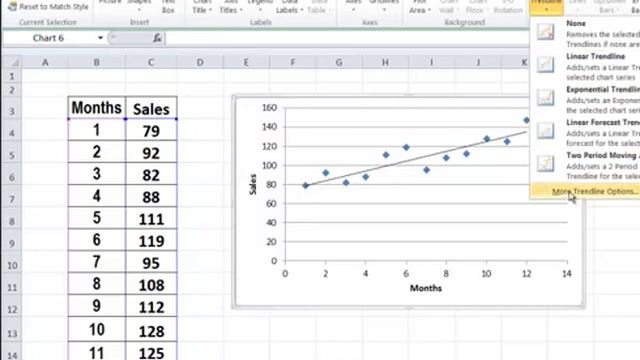Select column J header
640x360 pixels.
[x=478, y=62]
